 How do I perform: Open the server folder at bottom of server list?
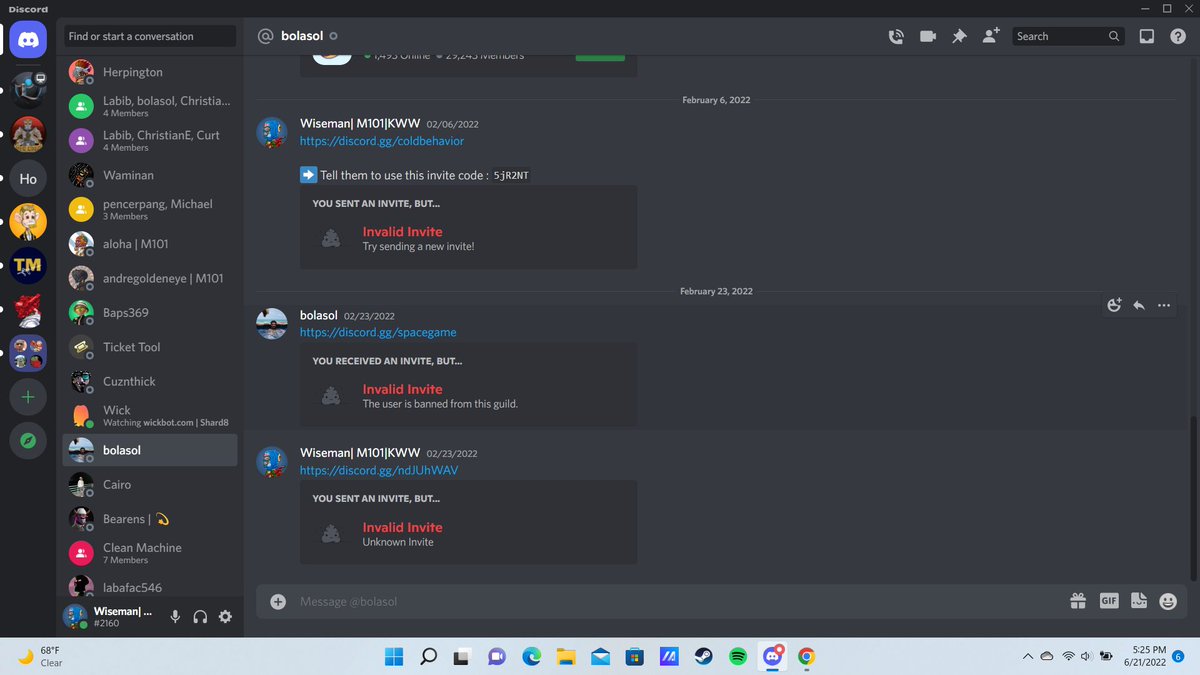coord(28,353)
